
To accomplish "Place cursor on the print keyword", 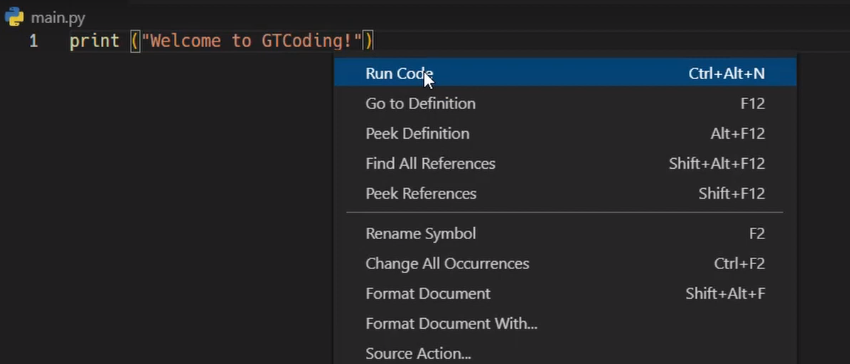I will pos(94,41).
